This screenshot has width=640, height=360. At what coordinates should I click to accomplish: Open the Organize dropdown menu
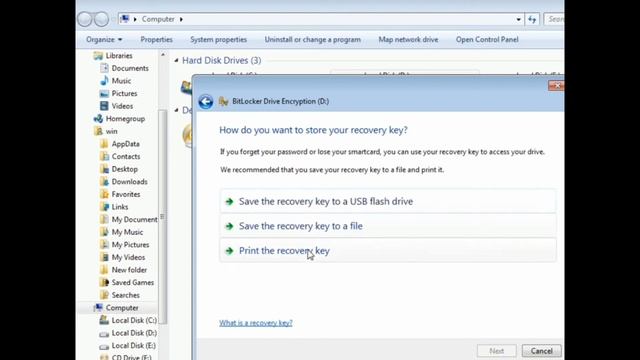point(104,40)
